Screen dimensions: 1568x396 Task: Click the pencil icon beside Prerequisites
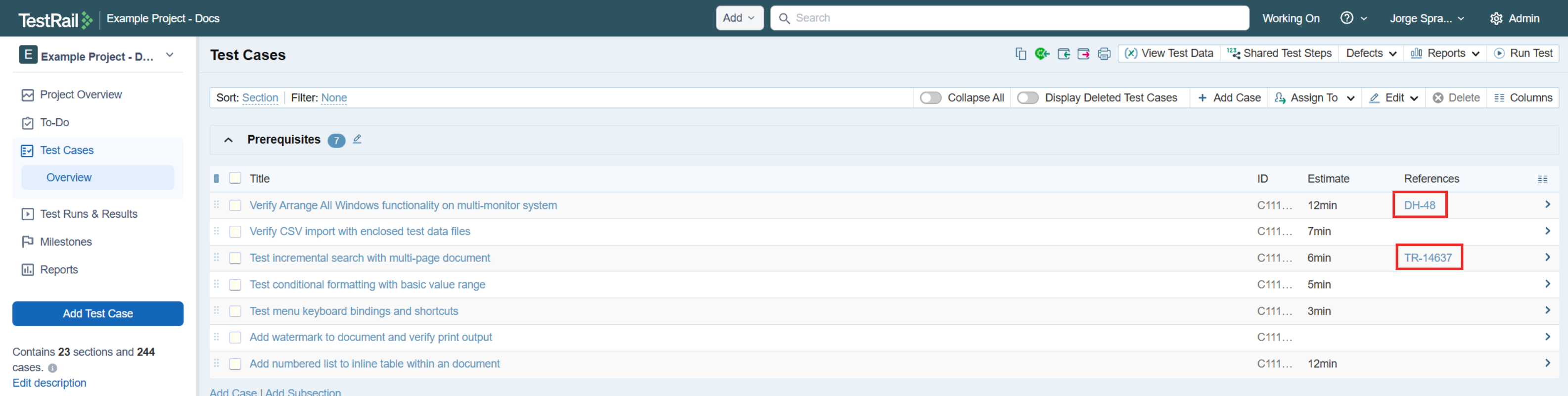pyautogui.click(x=357, y=140)
